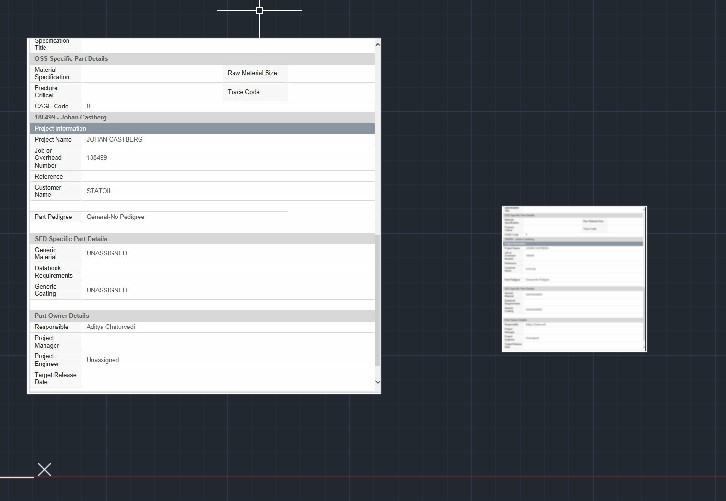
Task: Click the 'Reference' label
Action: pyautogui.click(x=49, y=176)
